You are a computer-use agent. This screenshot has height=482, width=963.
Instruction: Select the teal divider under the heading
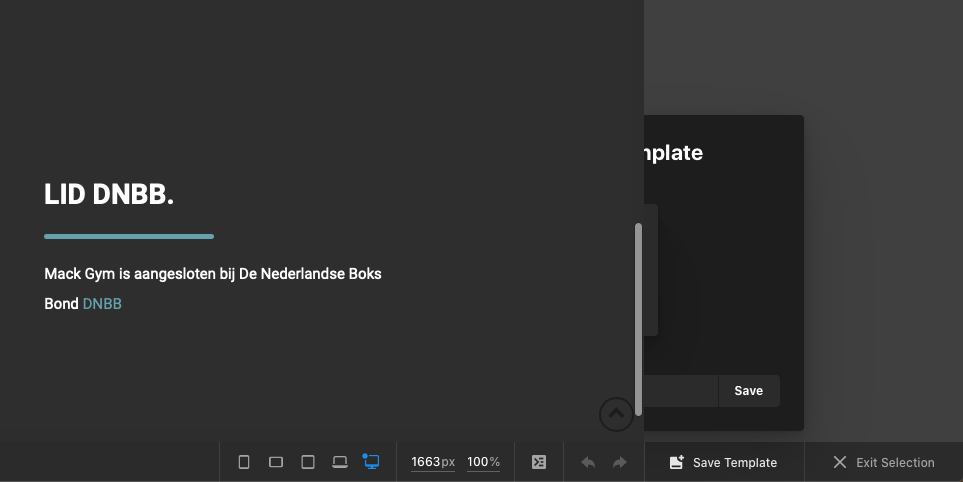(129, 237)
